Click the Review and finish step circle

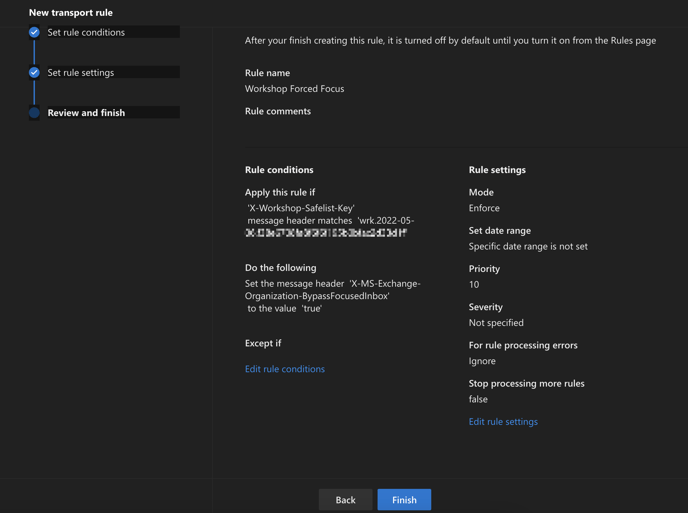(x=34, y=113)
